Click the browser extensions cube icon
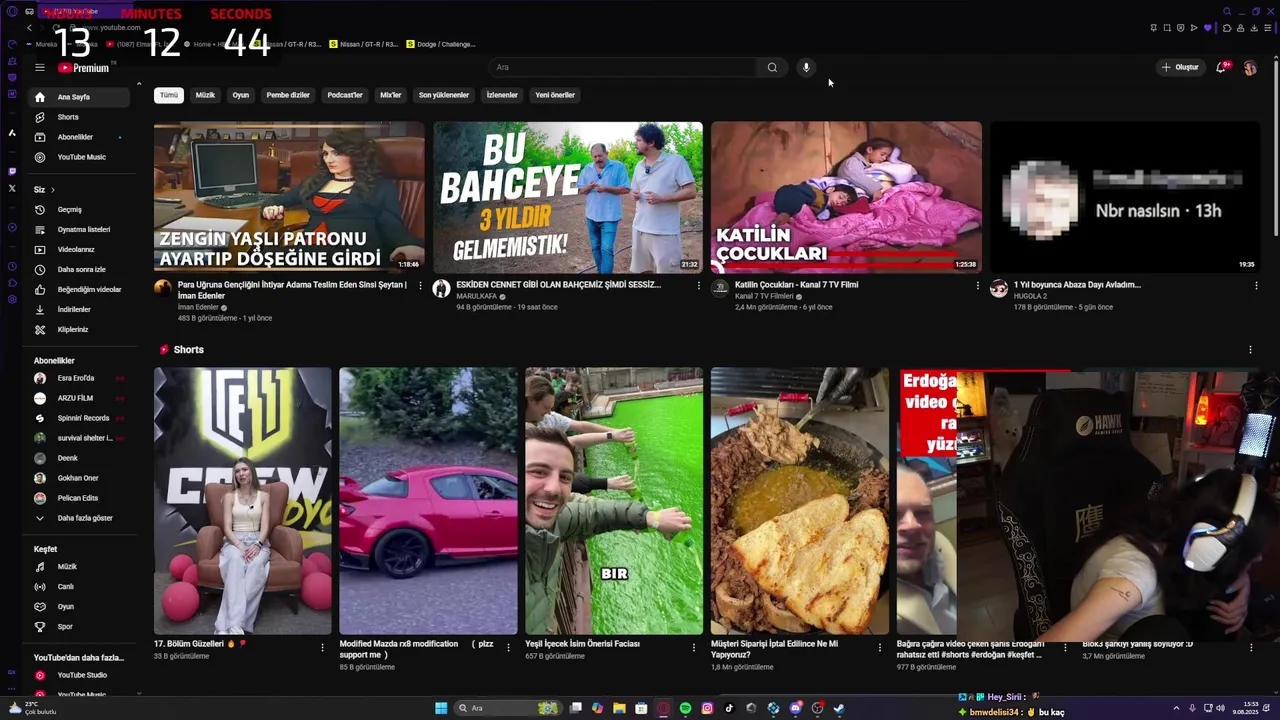Image resolution: width=1280 pixels, height=720 pixels. [x=1227, y=28]
